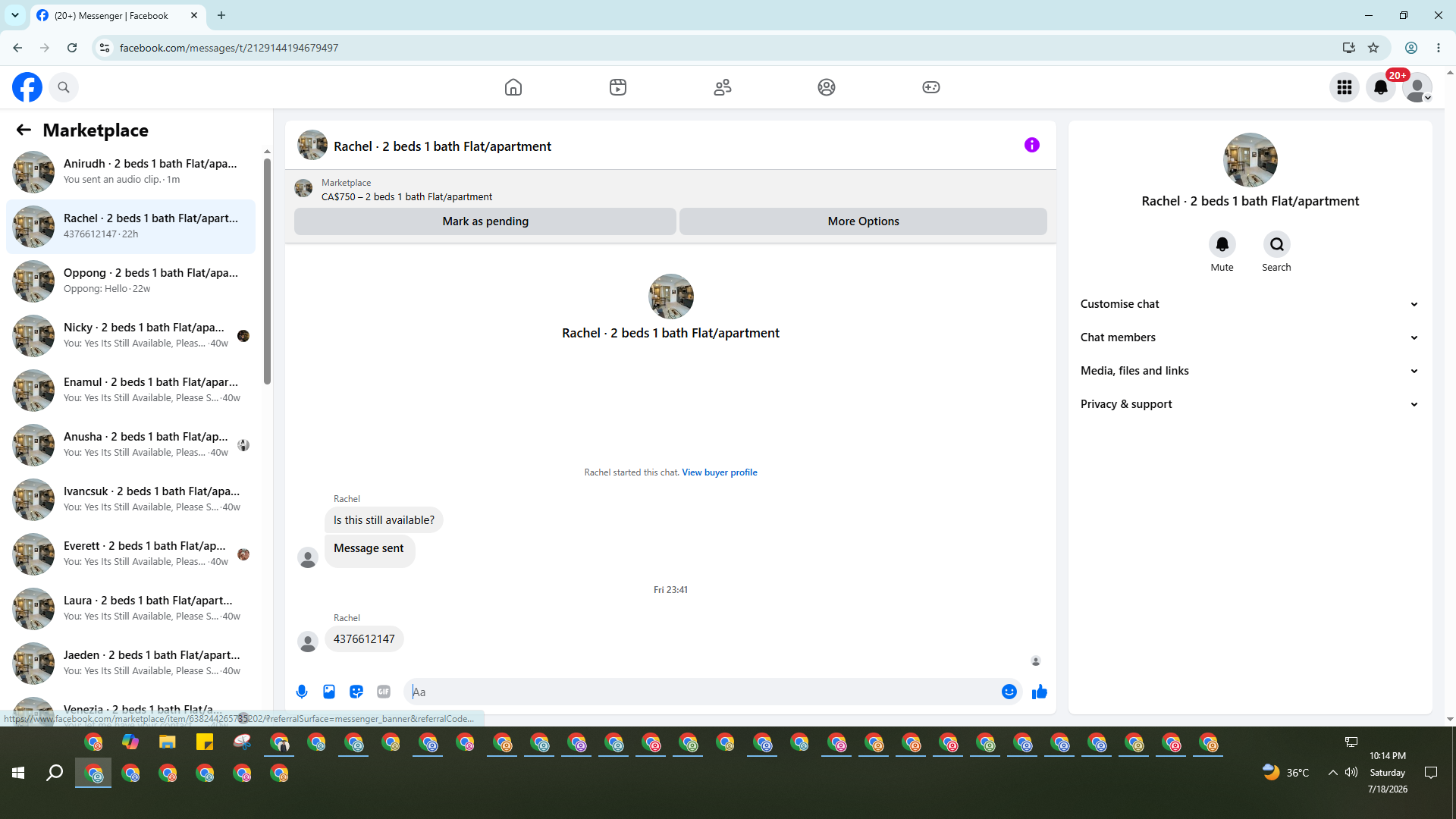View site information icon in address bar

(105, 48)
